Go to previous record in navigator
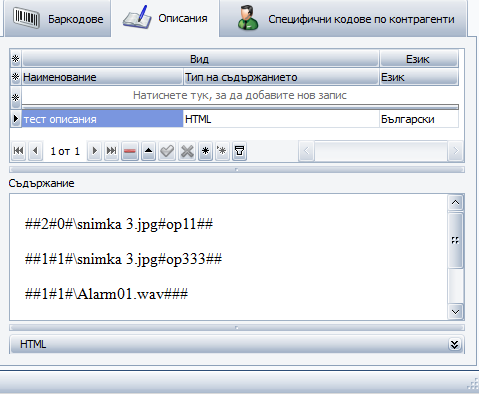The width and height of the screenshot is (479, 394). (36, 151)
